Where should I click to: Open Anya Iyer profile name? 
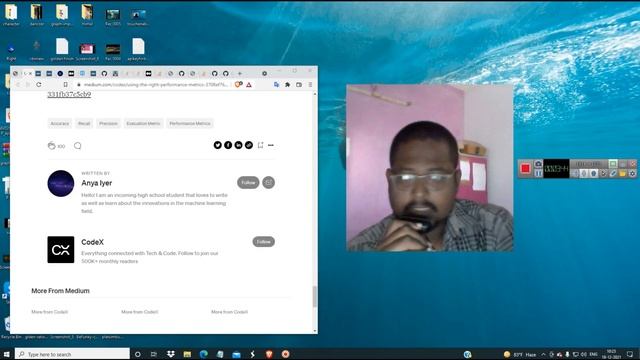(96, 183)
